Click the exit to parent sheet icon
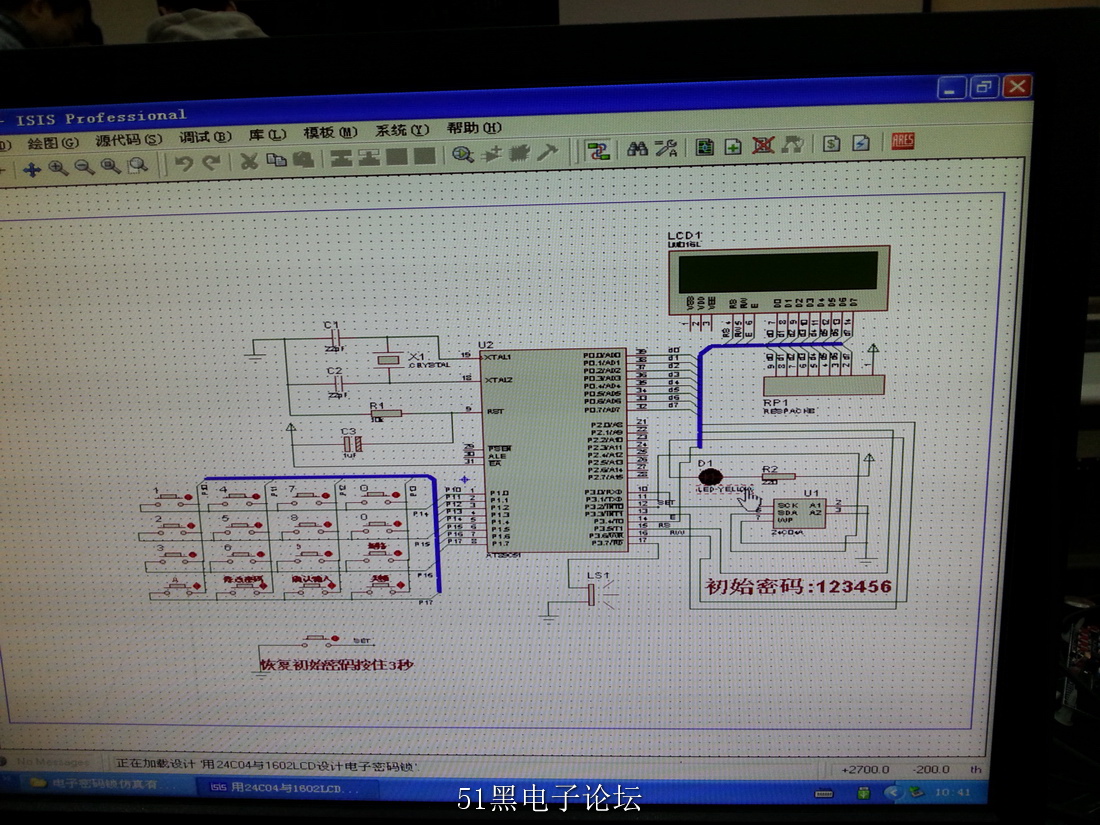Screen dimensions: 1100x825 click(792, 145)
